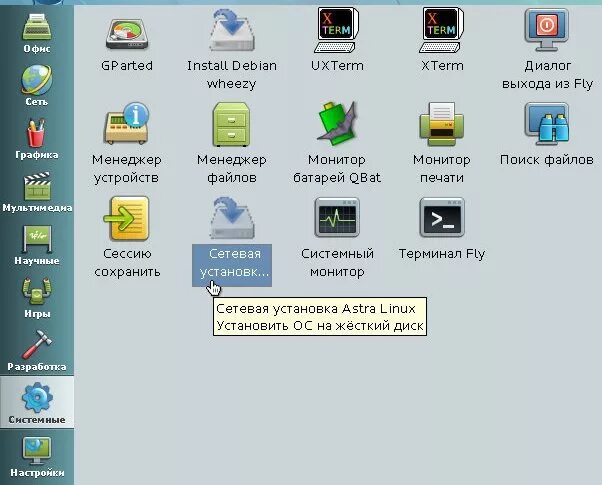The image size is (602, 485).
Task: Open the Сеть category
Action: 37,86
